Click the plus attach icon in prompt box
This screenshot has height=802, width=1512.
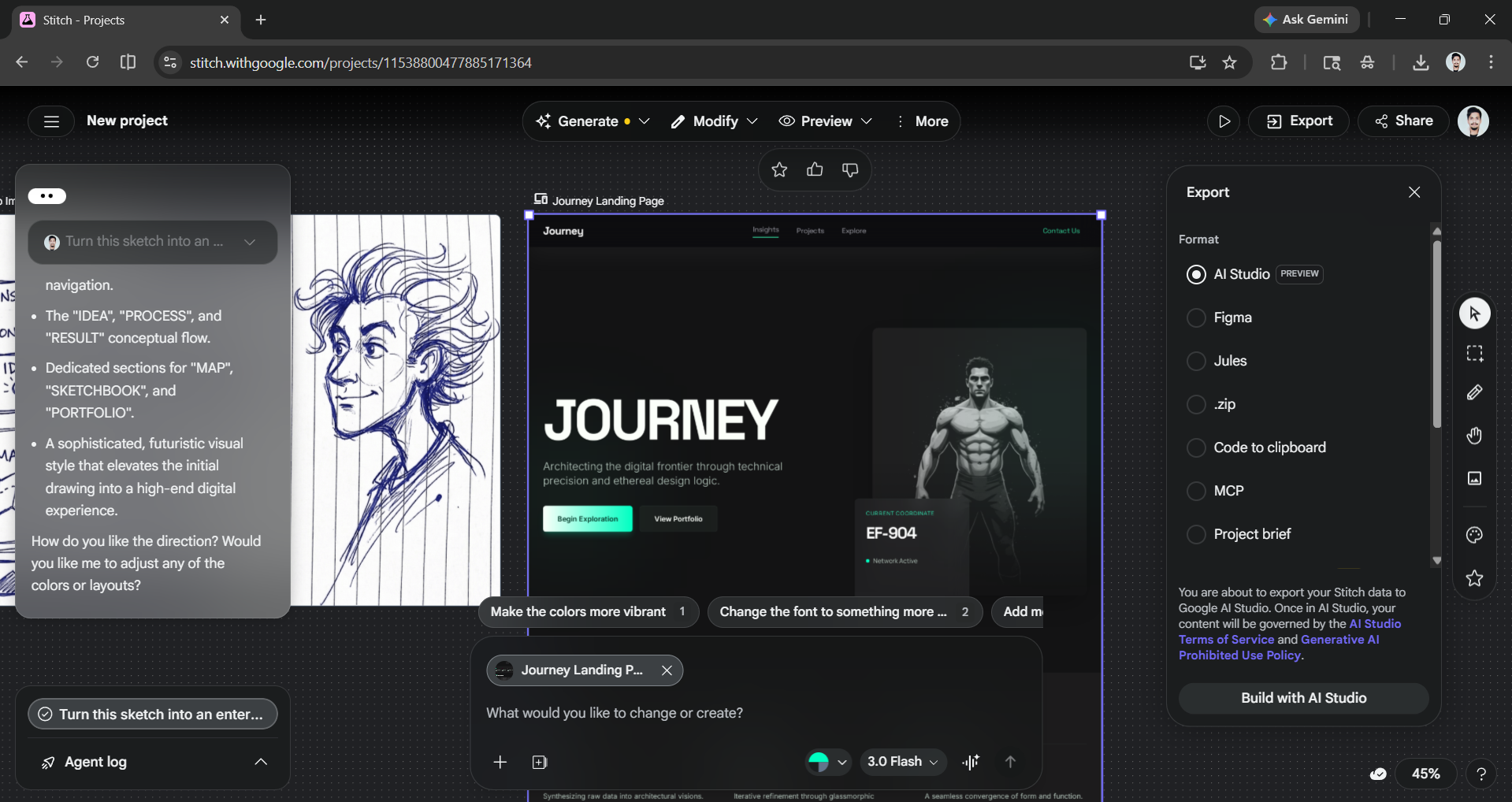pyautogui.click(x=500, y=762)
